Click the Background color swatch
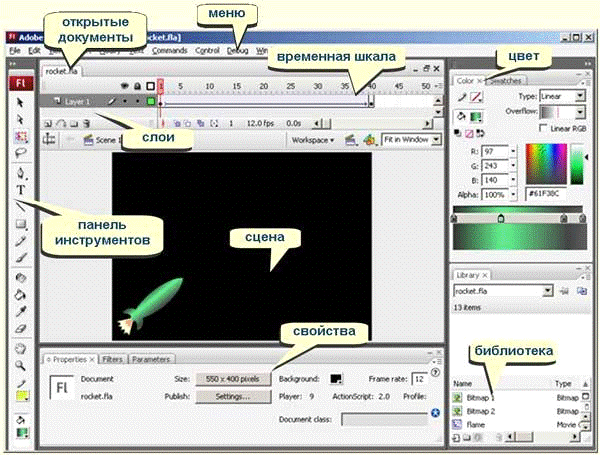The width and height of the screenshot is (600, 455). [x=336, y=379]
